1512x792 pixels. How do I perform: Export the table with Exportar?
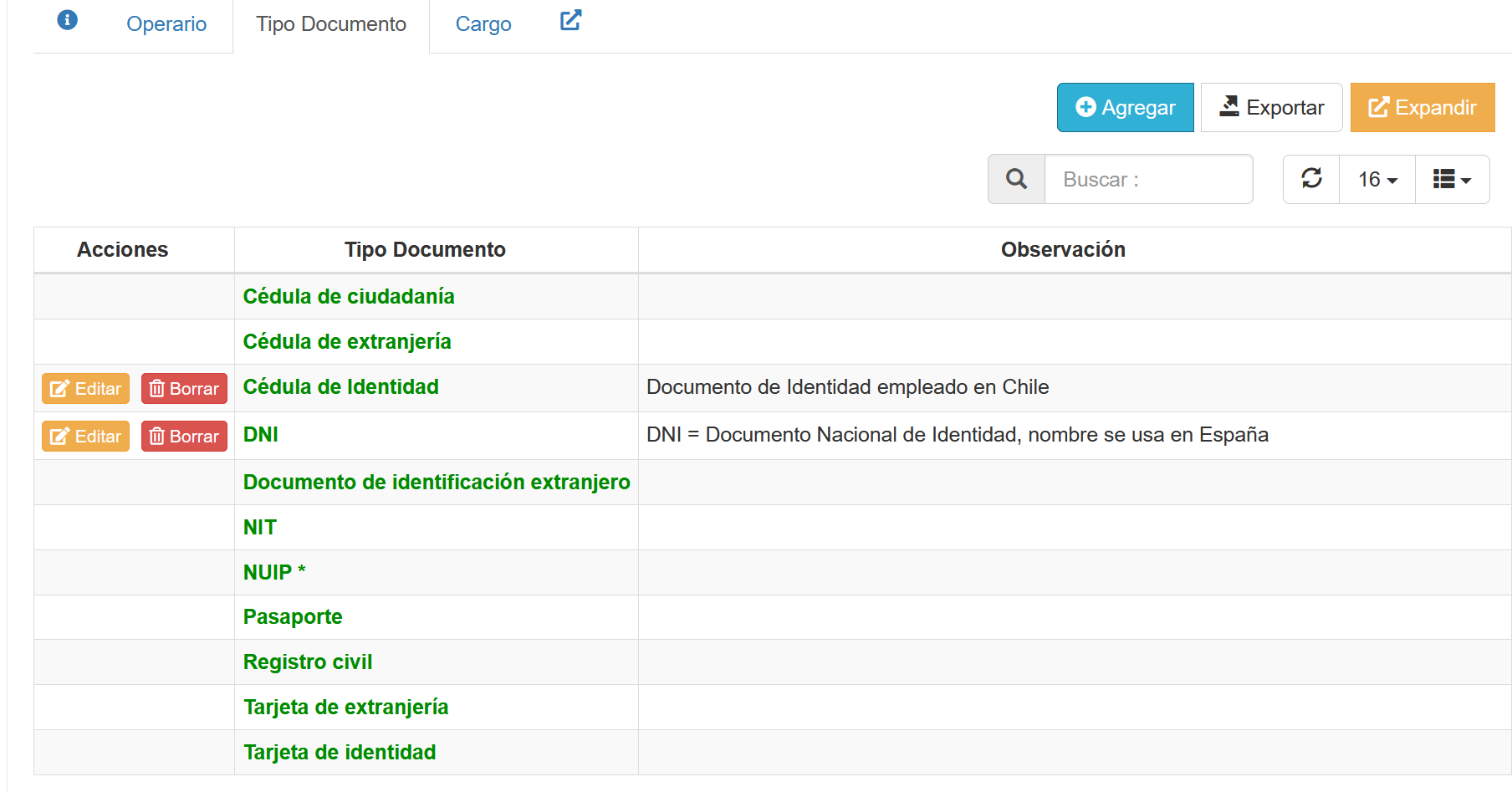tap(1271, 108)
